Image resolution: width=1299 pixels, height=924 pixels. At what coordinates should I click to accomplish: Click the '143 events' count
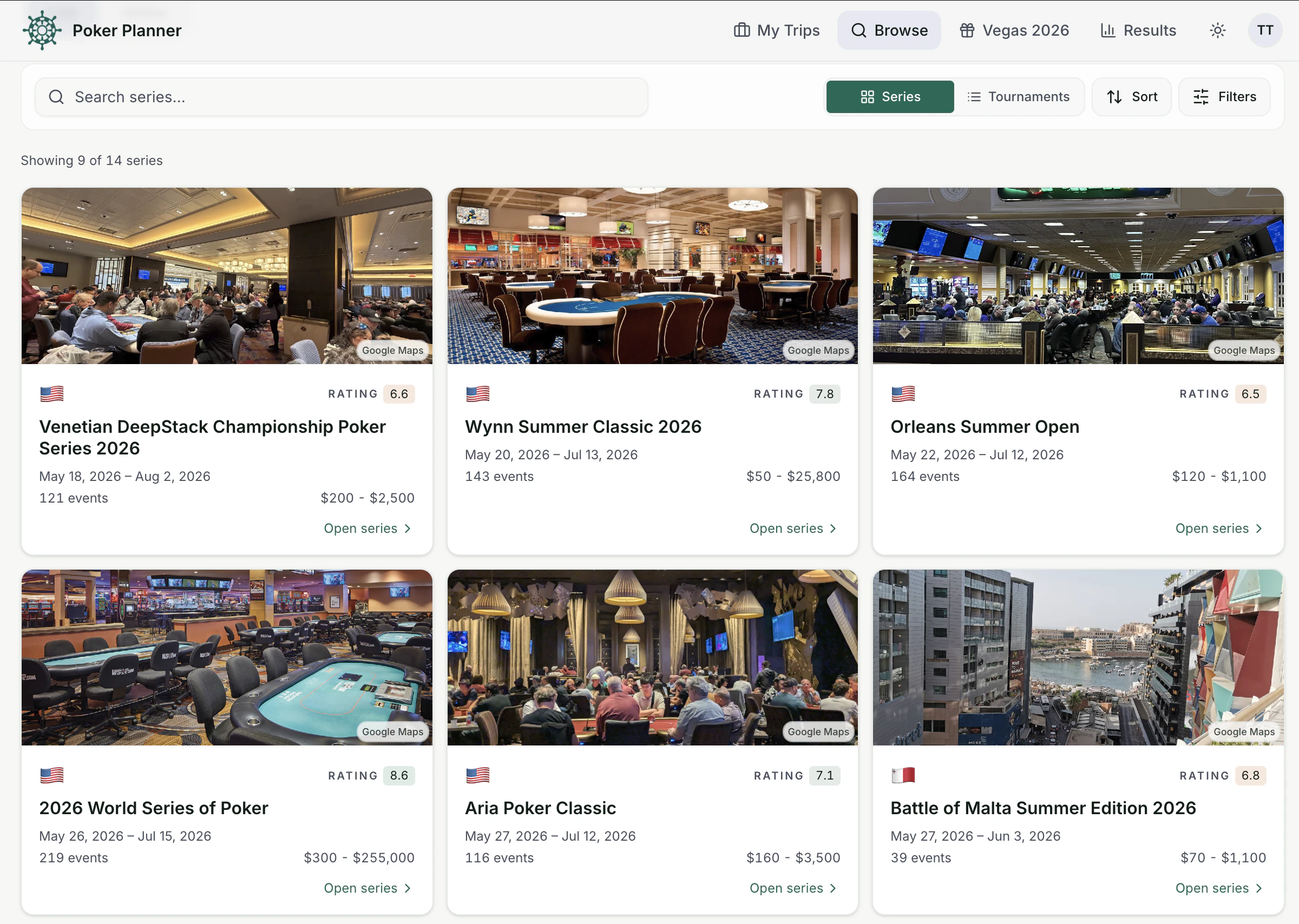(499, 476)
